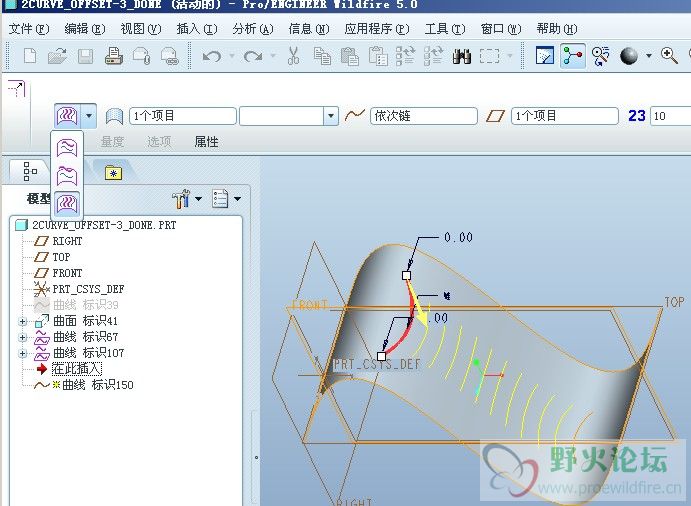Select PRT_CSYS_DEF in model tree
This screenshot has width=691, height=506.
click(x=88, y=289)
